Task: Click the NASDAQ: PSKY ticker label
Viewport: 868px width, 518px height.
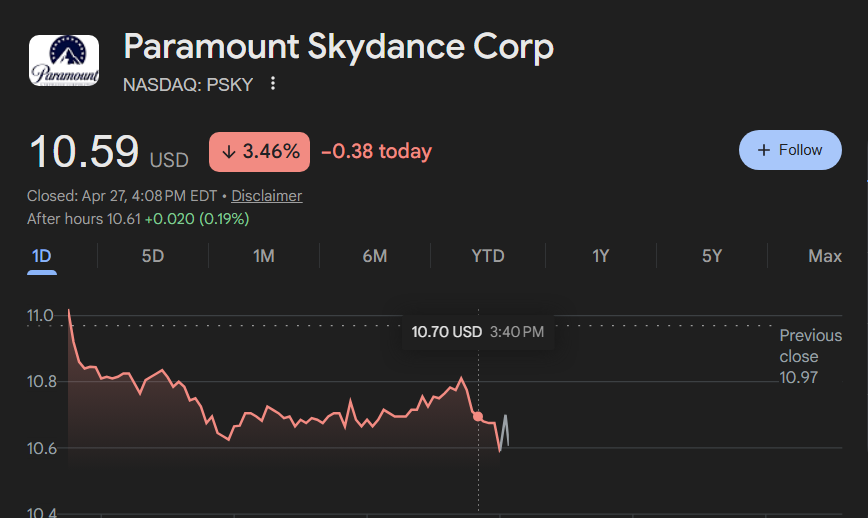Action: click(x=188, y=85)
